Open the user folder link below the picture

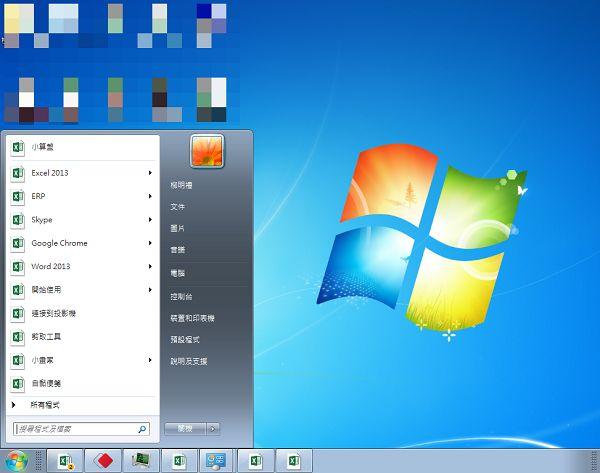pos(181,186)
